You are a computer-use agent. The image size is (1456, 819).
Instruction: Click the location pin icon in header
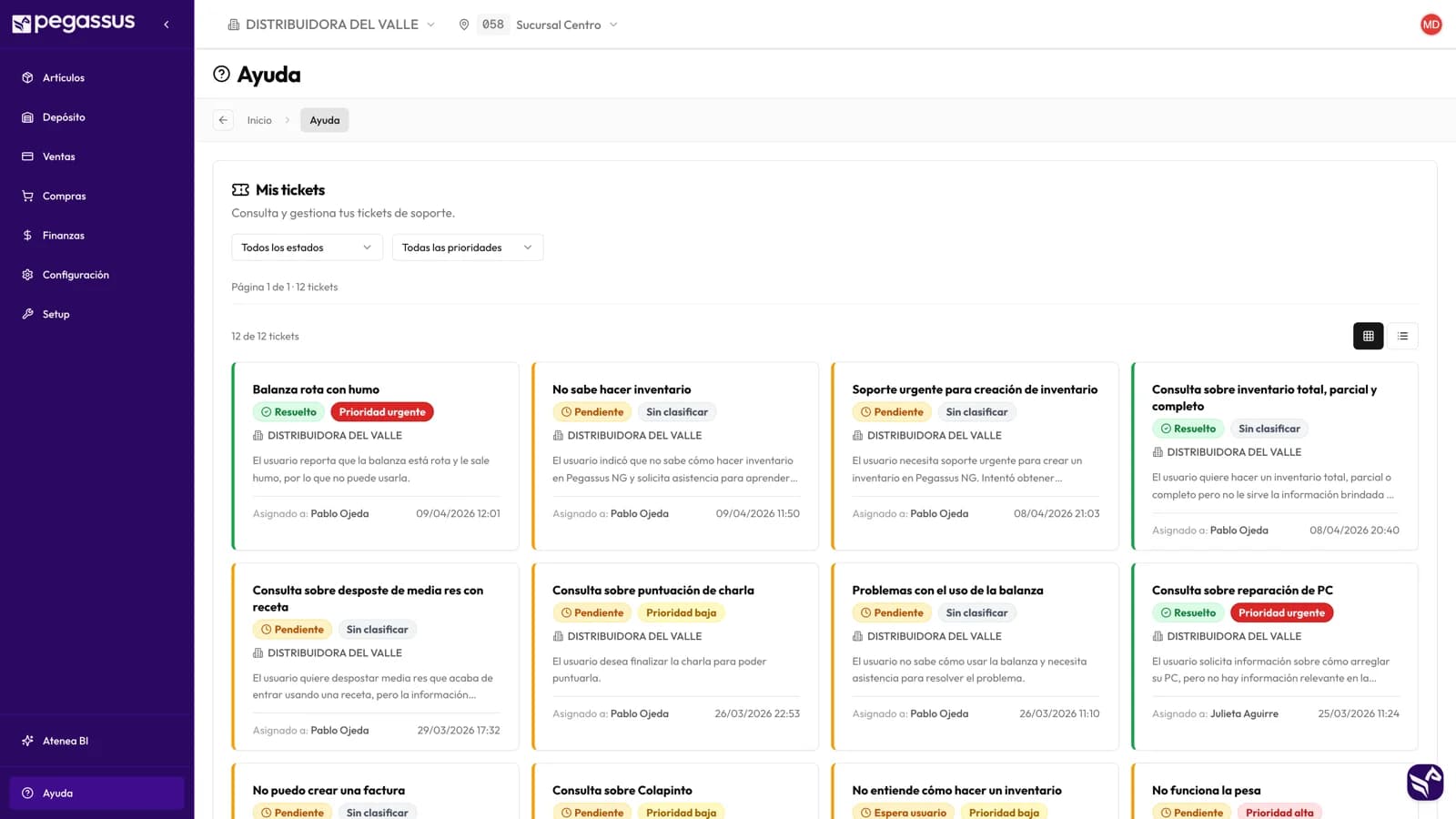(464, 25)
